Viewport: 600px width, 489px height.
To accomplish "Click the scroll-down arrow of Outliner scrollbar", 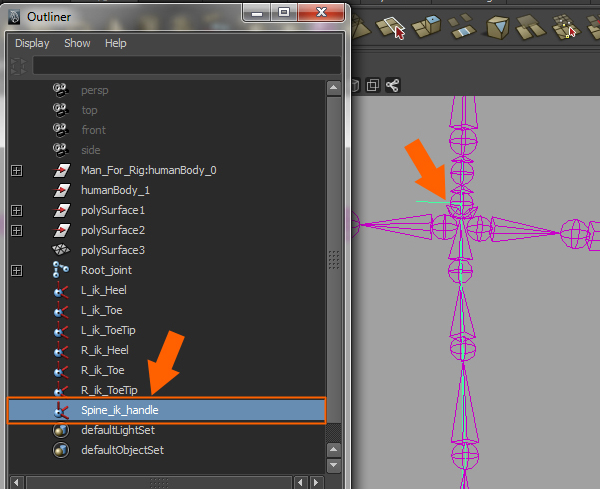I will coord(334,465).
